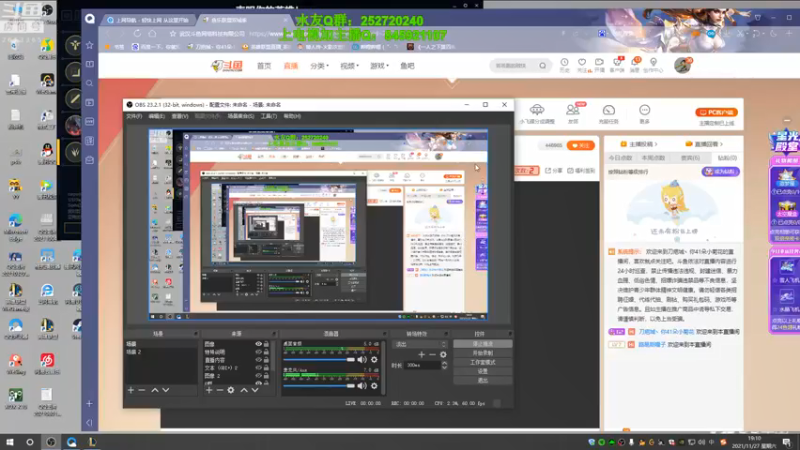Screen dimensions: 800x450
Task: Open OBS 场景集合(S) menu
Action: pyautogui.click(x=241, y=116)
